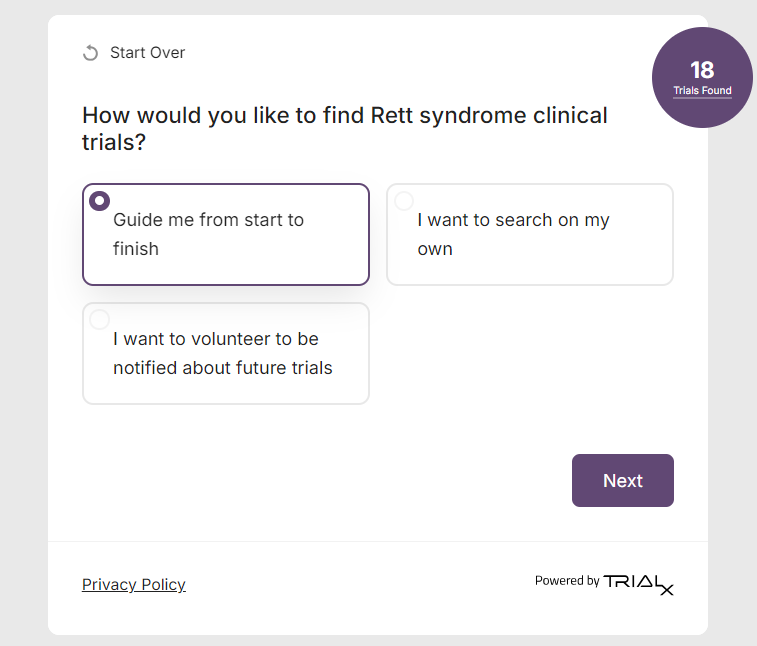Click the Start Over circular arrow icon
757x646 pixels.
point(91,53)
